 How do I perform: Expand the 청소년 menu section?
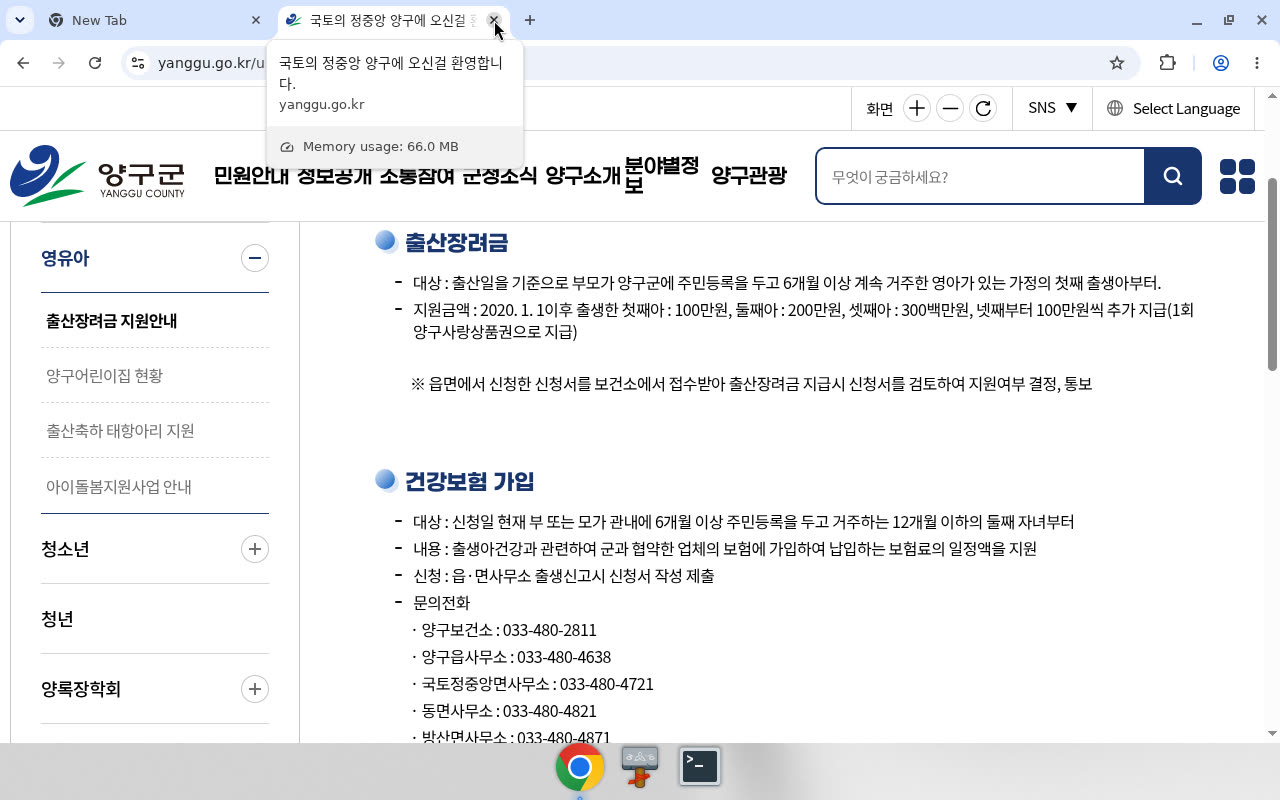(255, 549)
